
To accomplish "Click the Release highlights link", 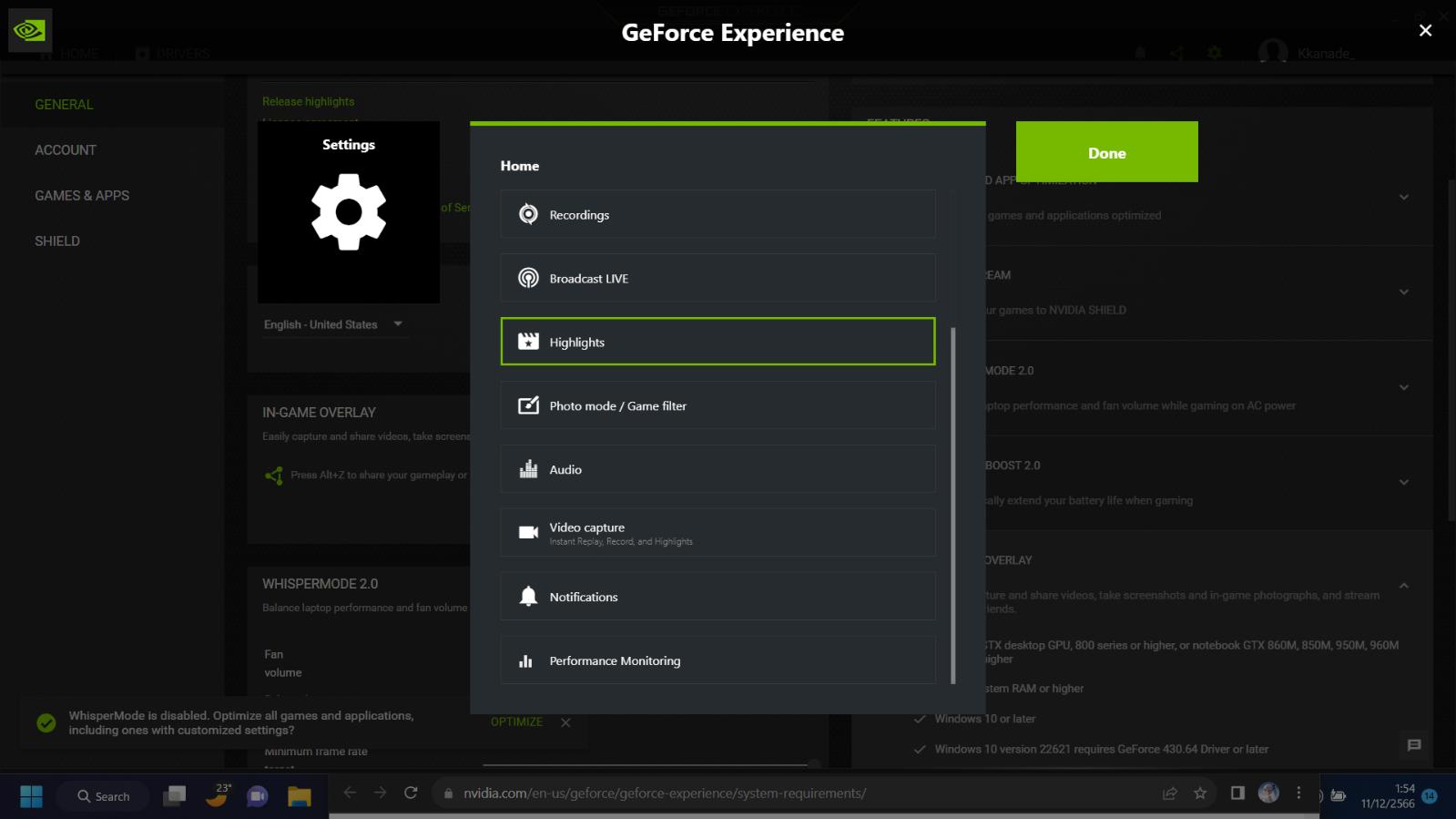I will [x=309, y=101].
